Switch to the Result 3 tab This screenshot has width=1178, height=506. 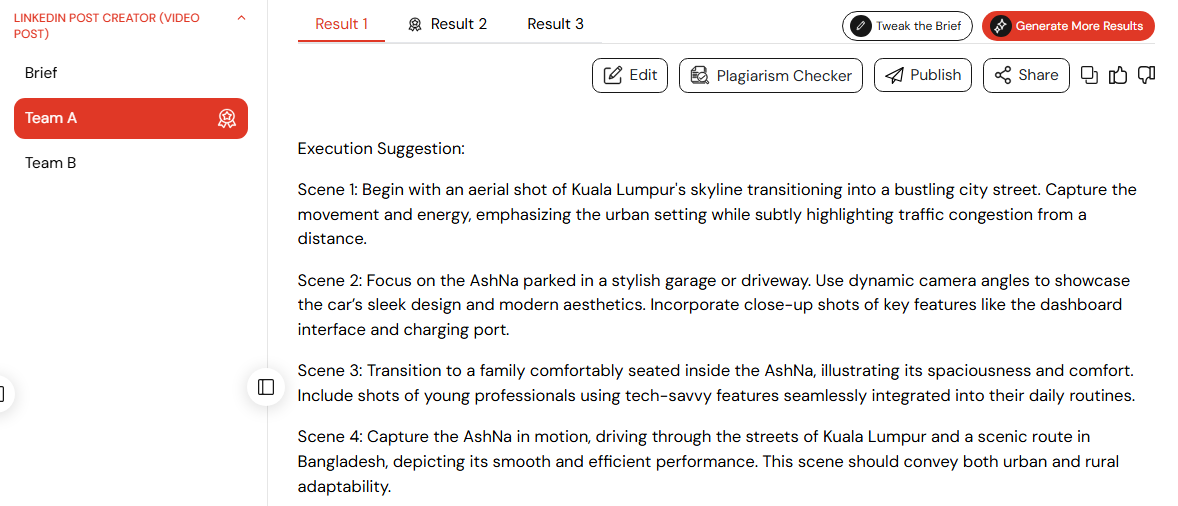pos(555,24)
